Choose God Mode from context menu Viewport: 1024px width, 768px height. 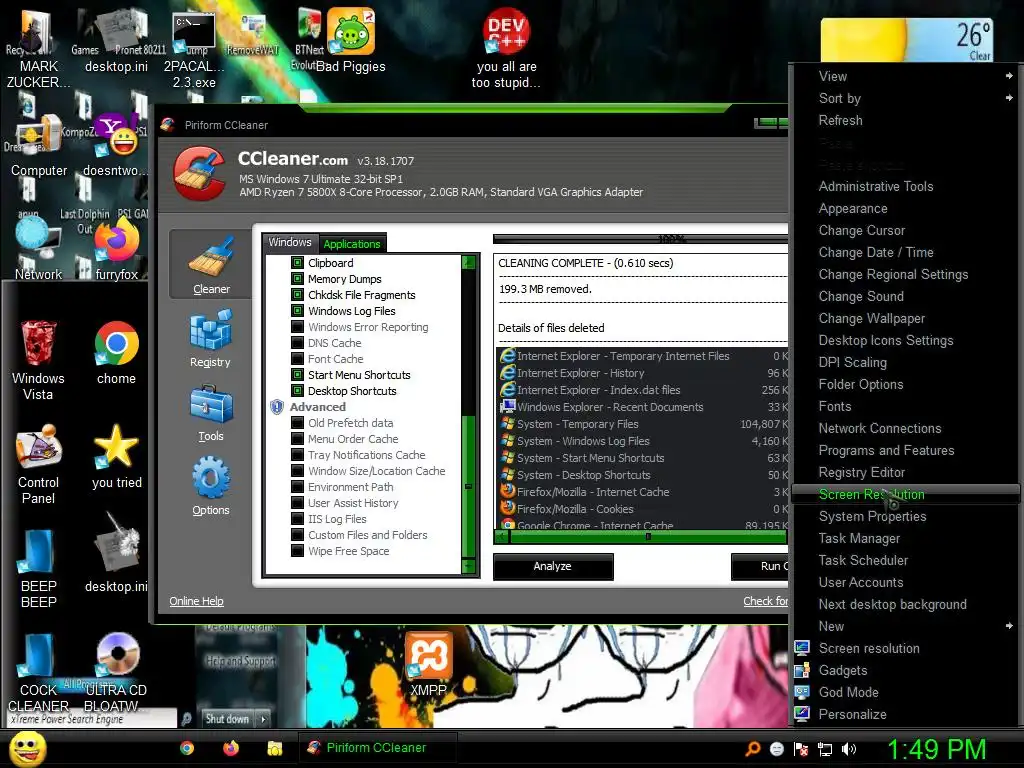click(848, 692)
